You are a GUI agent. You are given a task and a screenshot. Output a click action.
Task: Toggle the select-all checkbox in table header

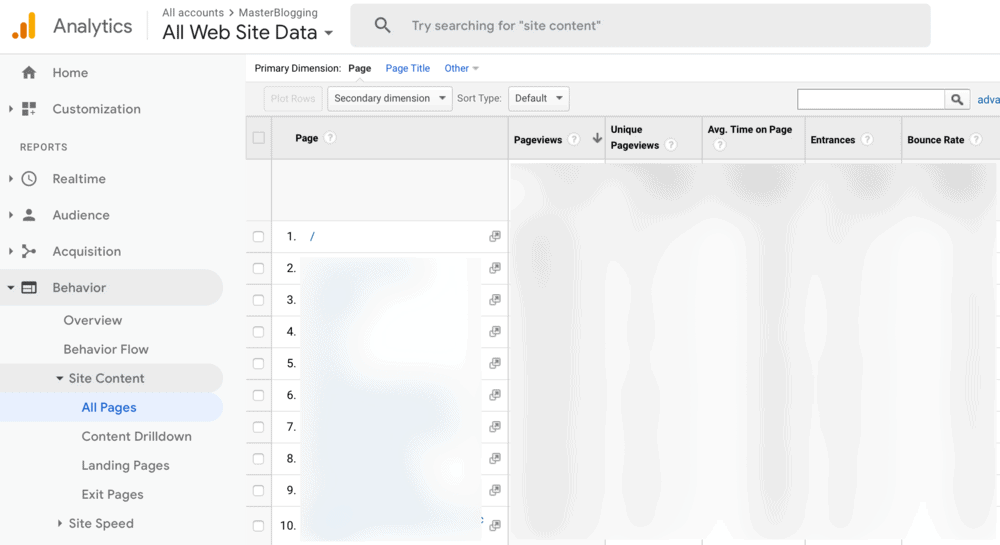258,138
